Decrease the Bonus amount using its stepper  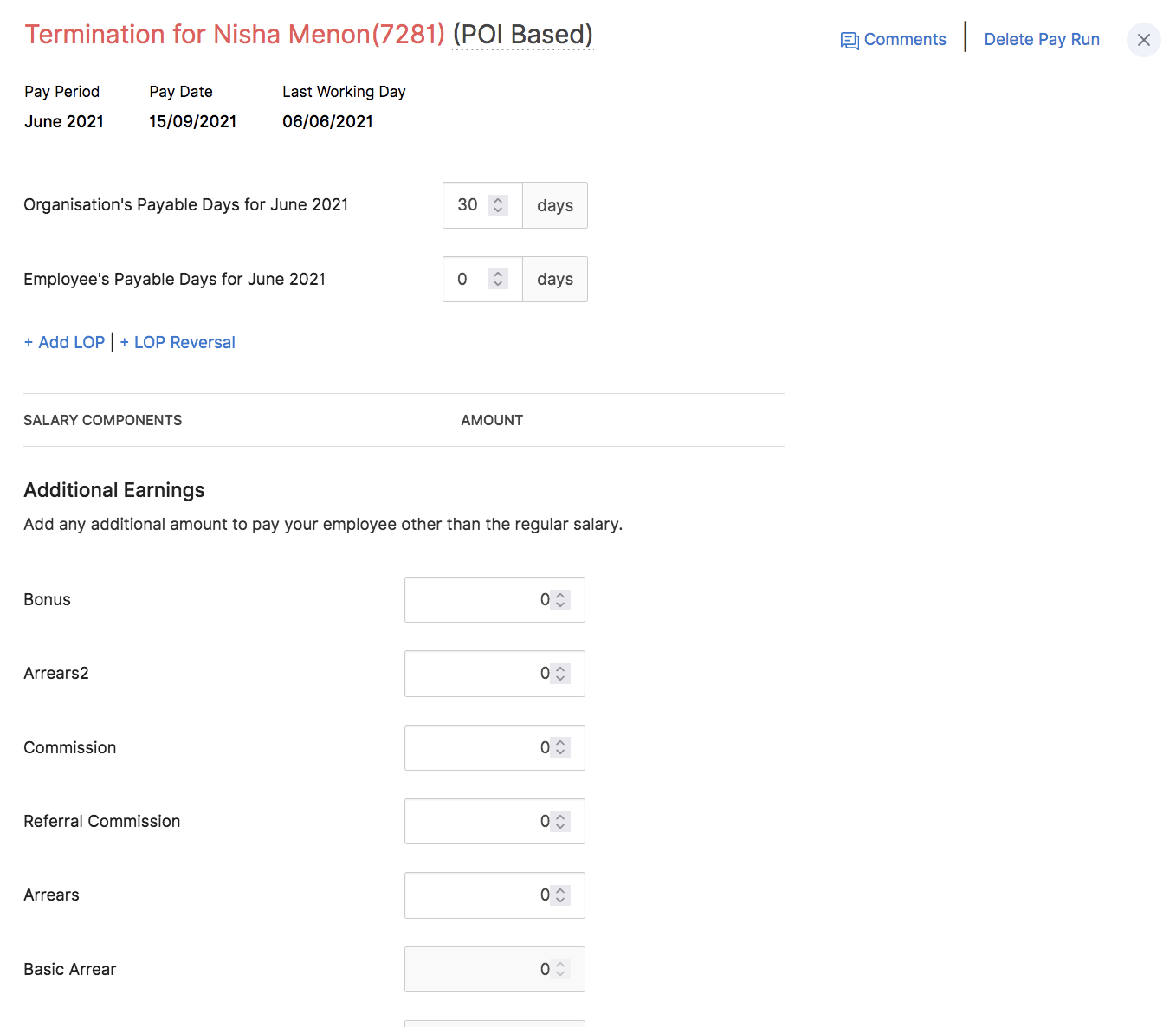click(562, 604)
